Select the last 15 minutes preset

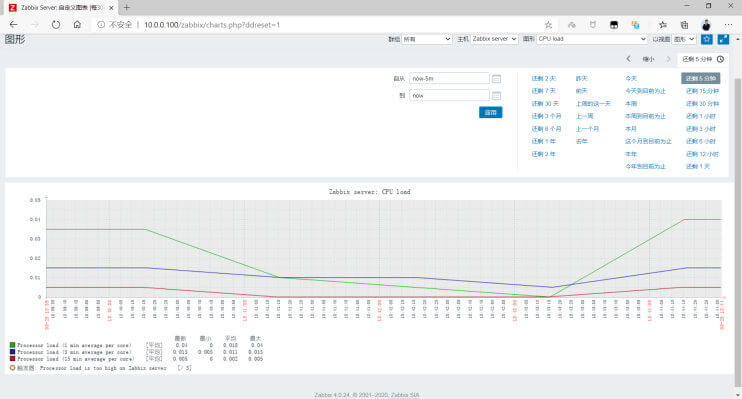coord(702,91)
